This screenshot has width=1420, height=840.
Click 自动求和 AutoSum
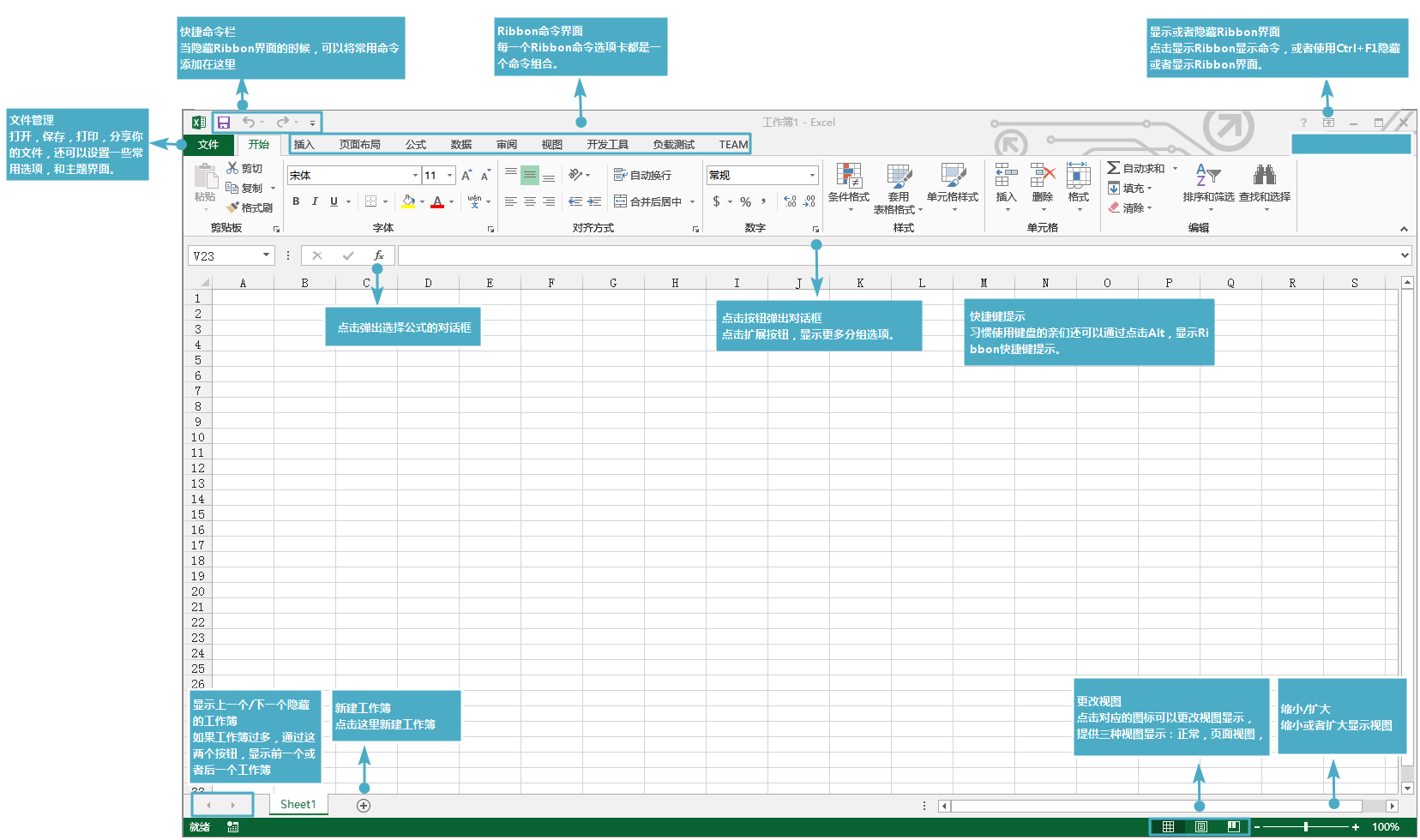[x=1136, y=168]
